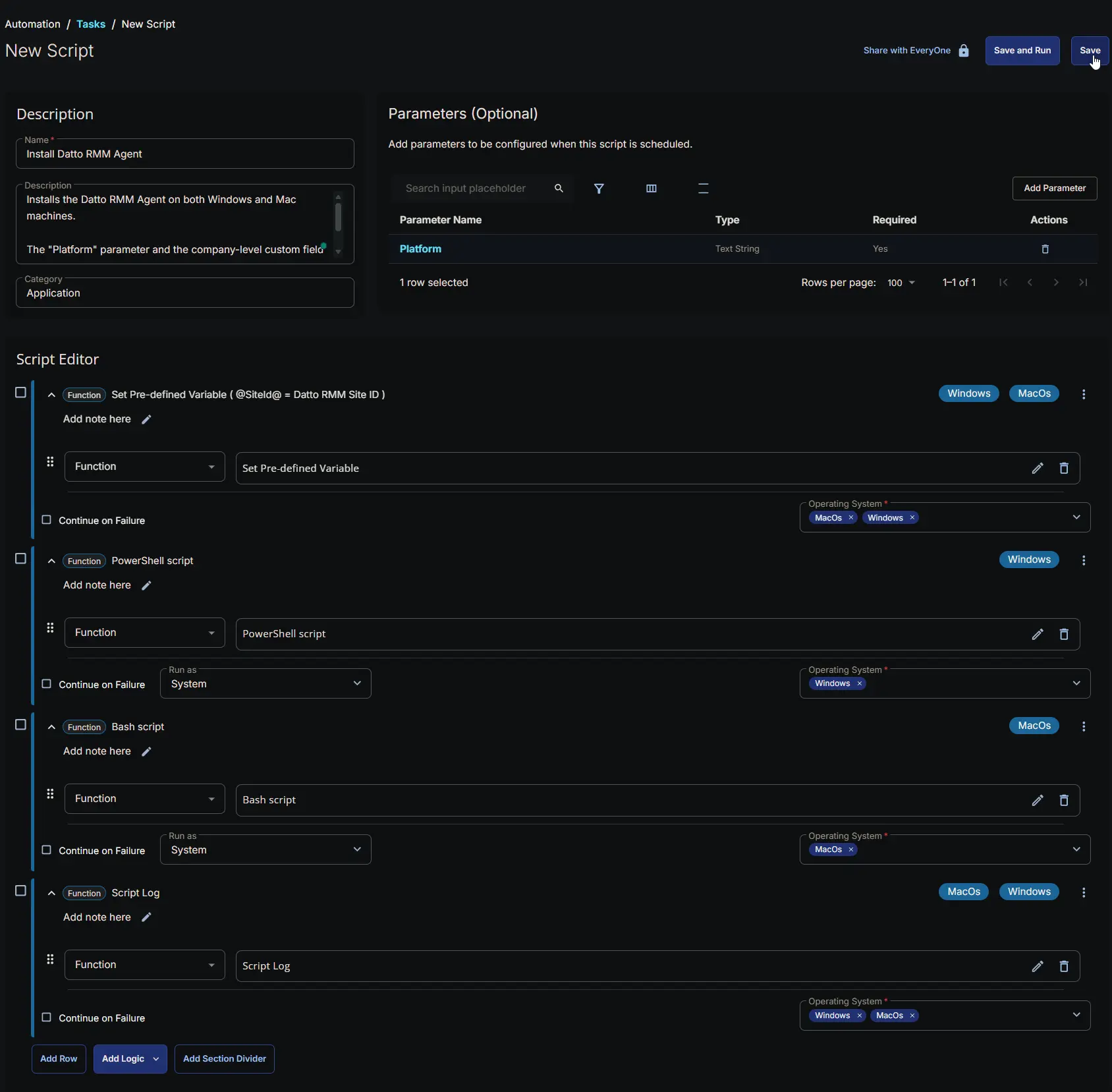The width and height of the screenshot is (1112, 1092).
Task: Click the drag handle of Set Pre-defined Variable row
Action: coord(50,462)
